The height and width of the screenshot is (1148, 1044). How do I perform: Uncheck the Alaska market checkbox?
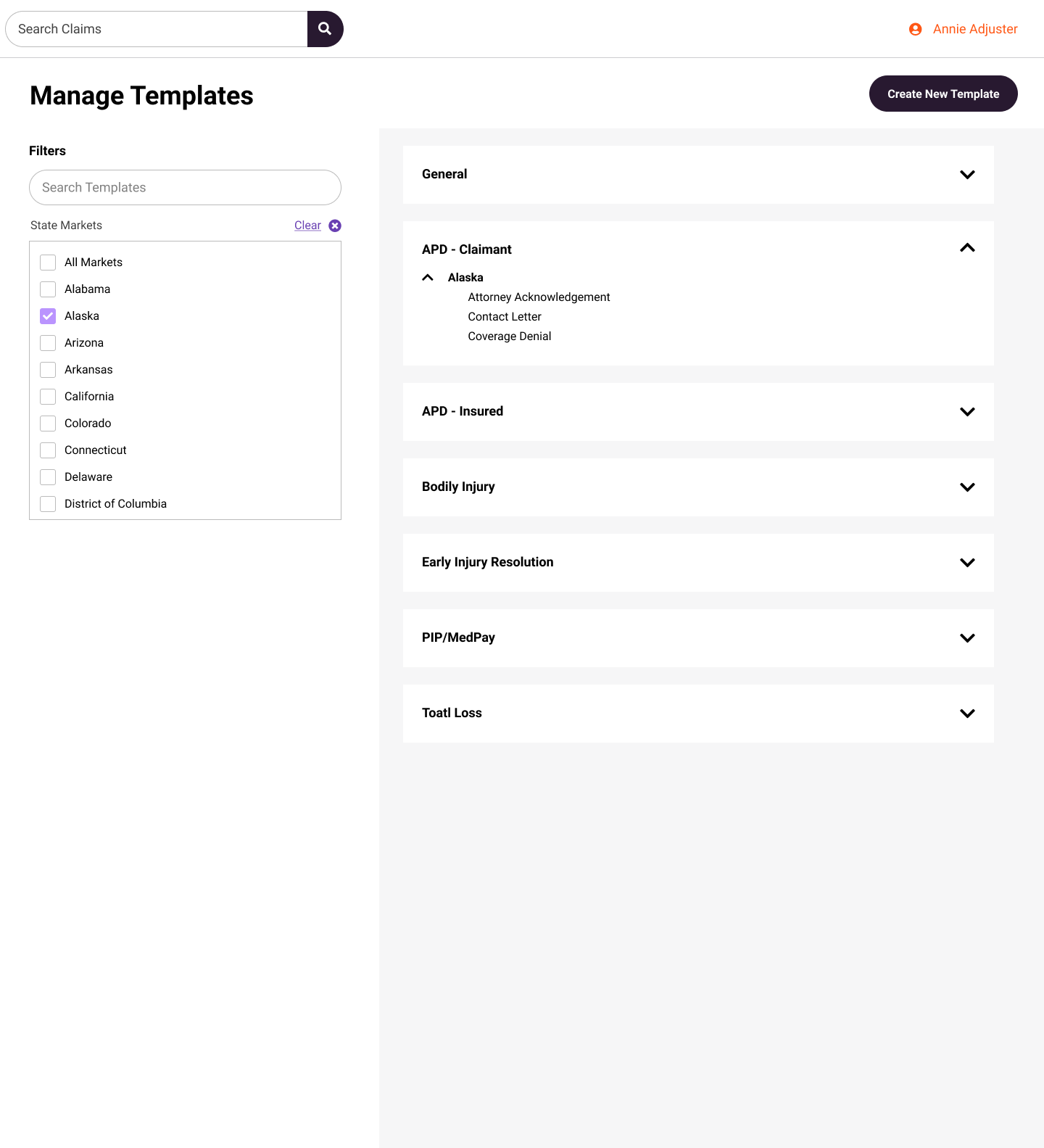click(x=48, y=316)
